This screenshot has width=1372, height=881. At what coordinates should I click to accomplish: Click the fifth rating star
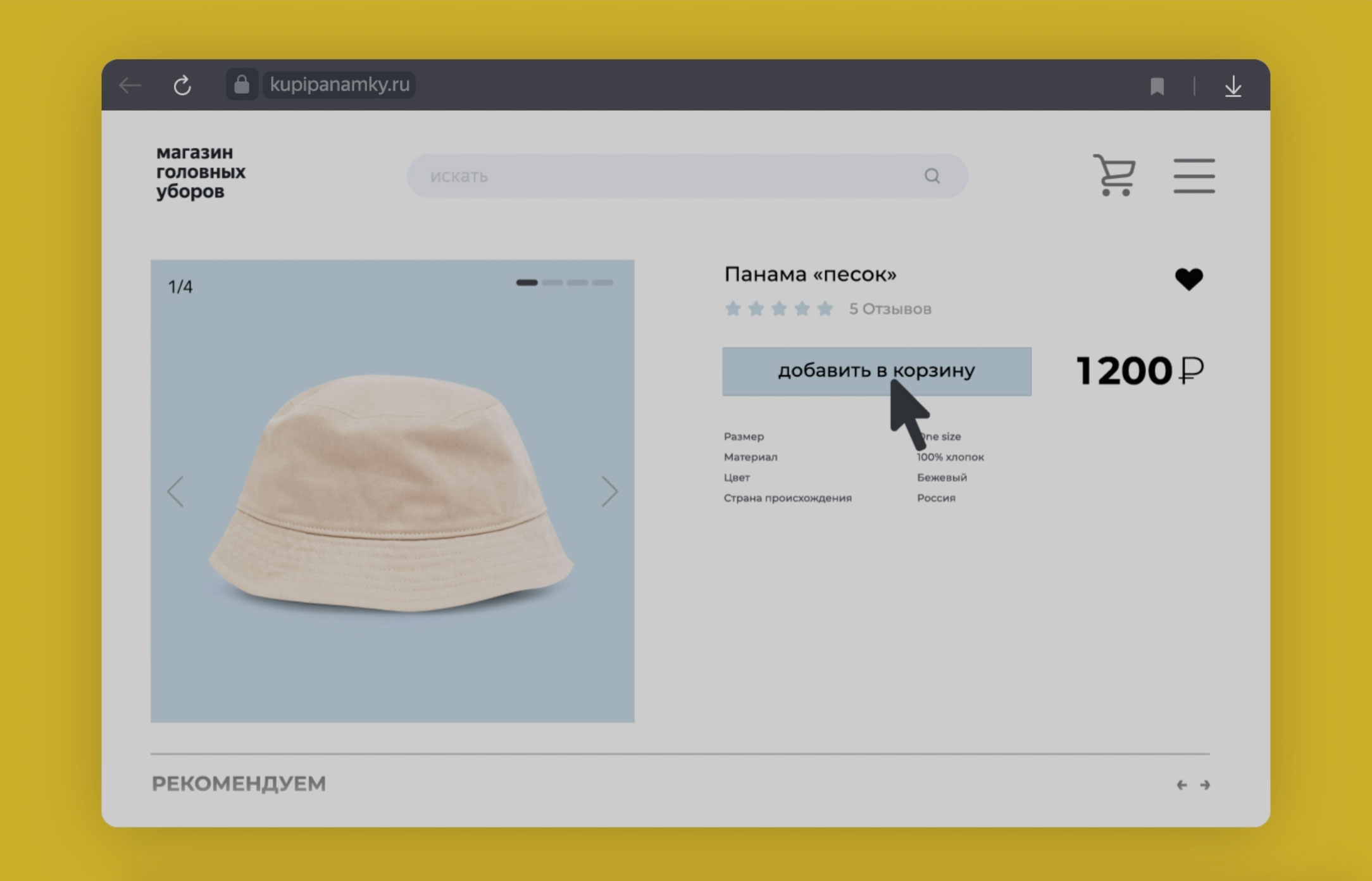tap(825, 309)
